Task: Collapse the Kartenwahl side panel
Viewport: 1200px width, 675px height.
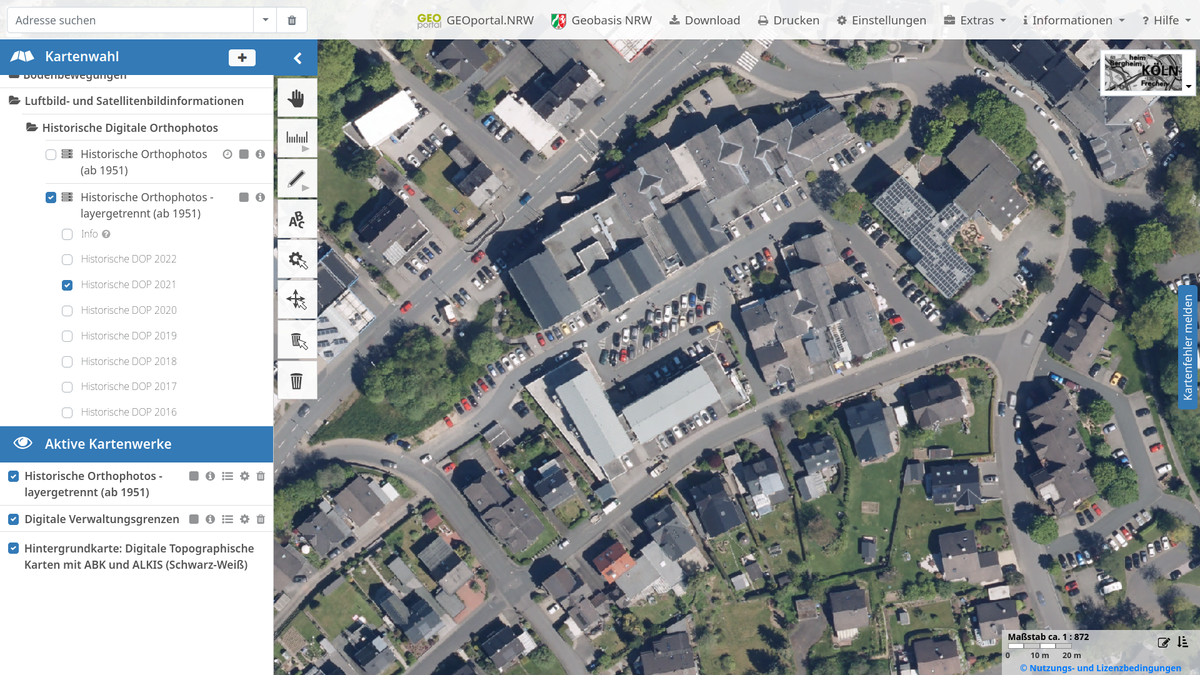Action: [x=297, y=58]
